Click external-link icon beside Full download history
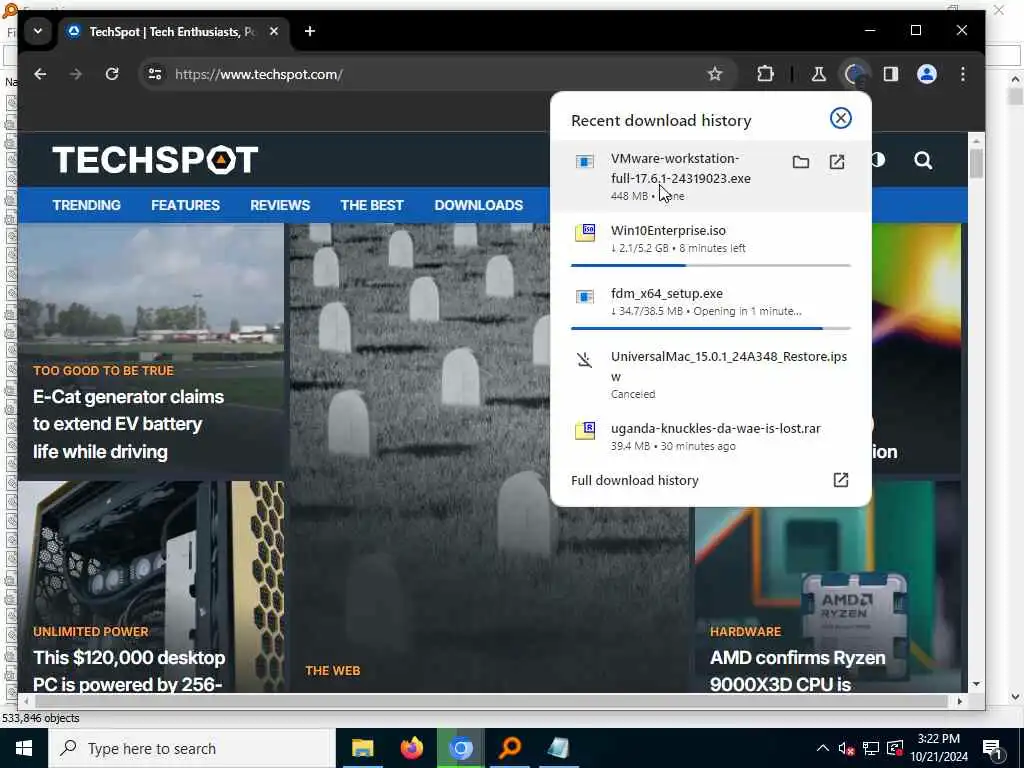The height and width of the screenshot is (768, 1024). click(840, 481)
